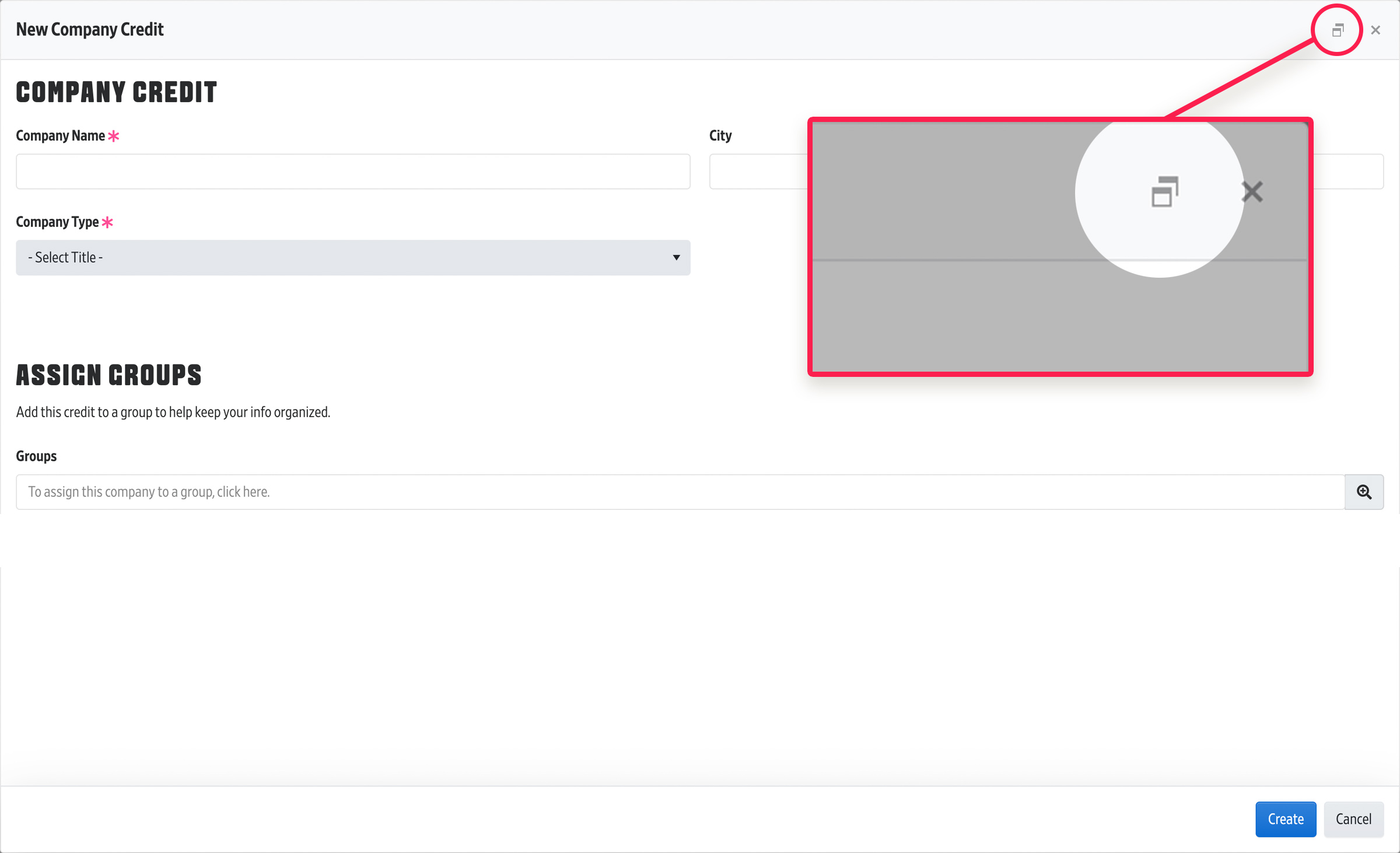
Task: Click the Company Name required asterisk
Action: (114, 136)
